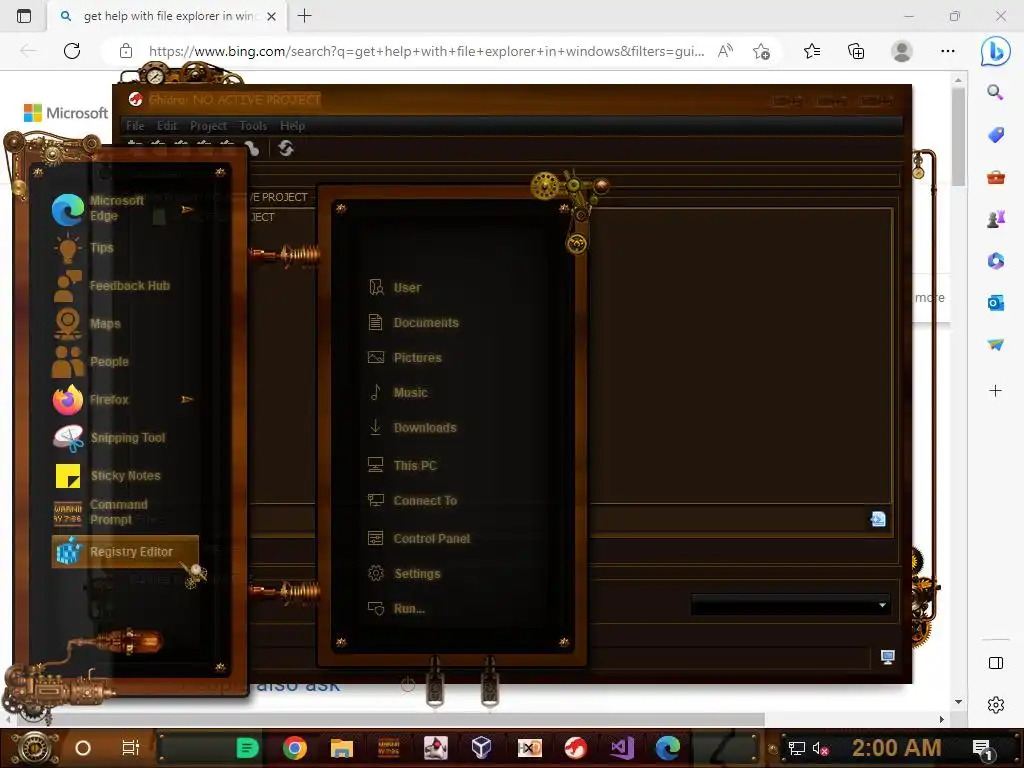This screenshot has height=768, width=1024.
Task: Open the Ghidra Tools menu
Action: (253, 125)
